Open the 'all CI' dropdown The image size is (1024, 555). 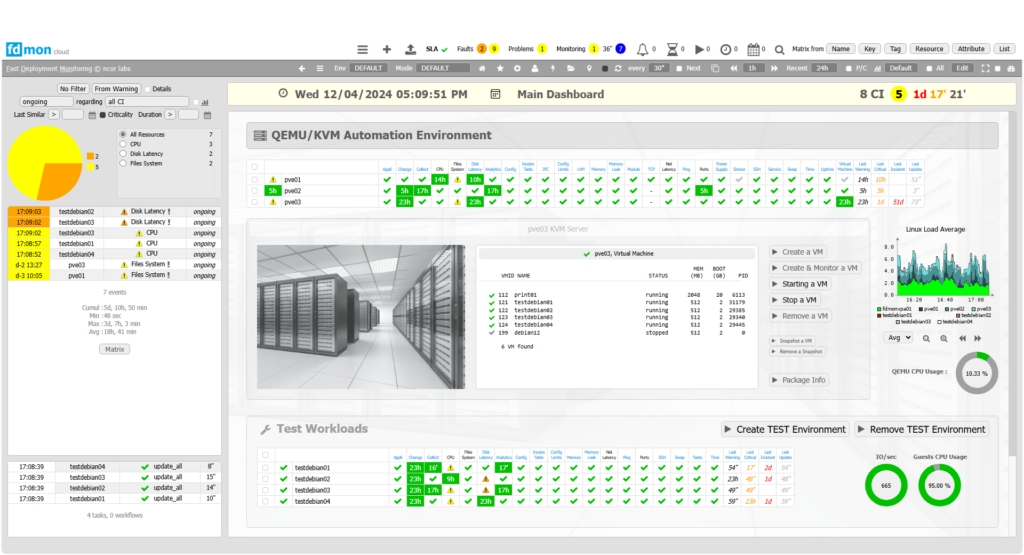click(147, 102)
